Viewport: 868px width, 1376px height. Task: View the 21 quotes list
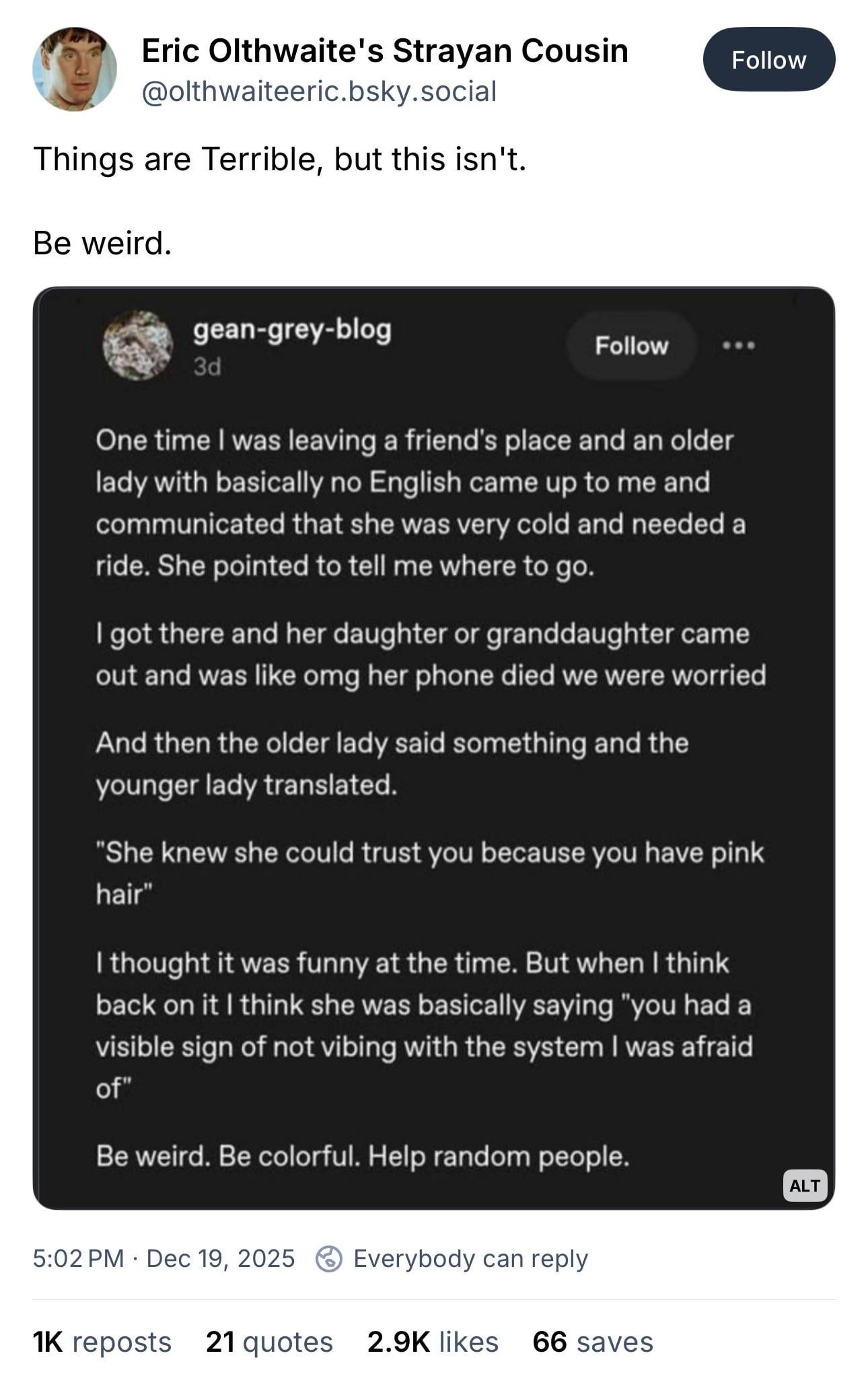point(269,1341)
